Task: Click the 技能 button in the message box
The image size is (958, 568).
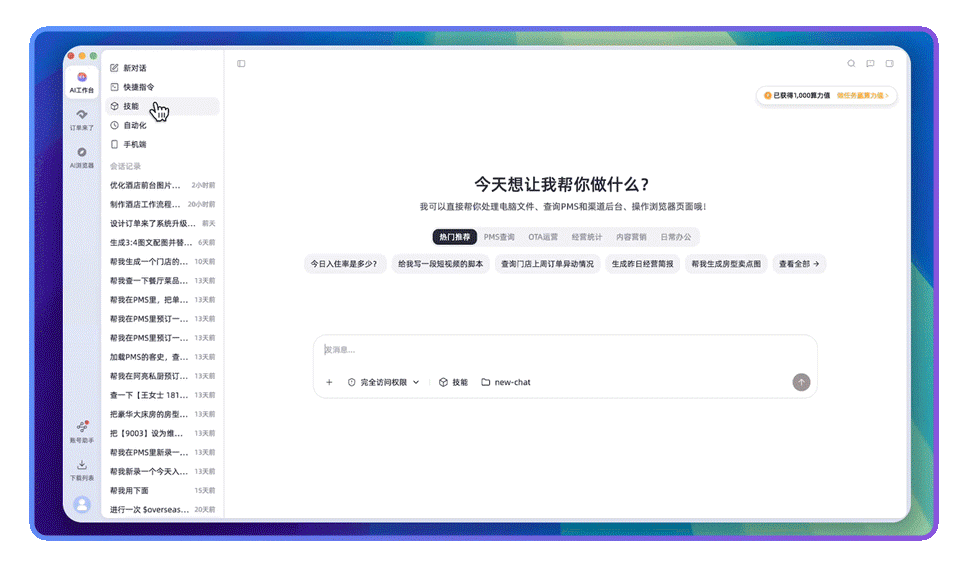Action: [x=453, y=382]
